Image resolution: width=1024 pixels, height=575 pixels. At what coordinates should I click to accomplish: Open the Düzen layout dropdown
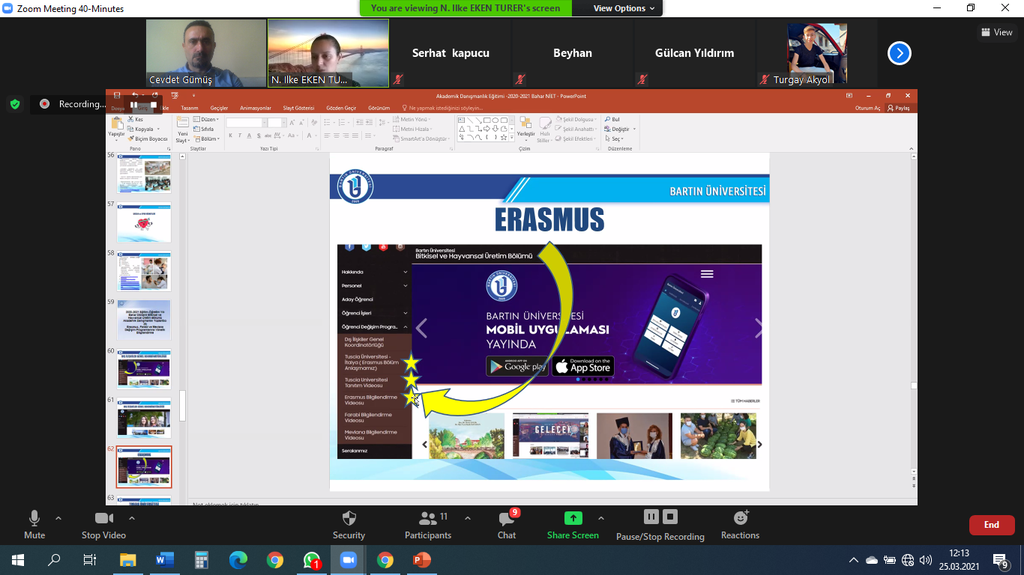pyautogui.click(x=208, y=120)
